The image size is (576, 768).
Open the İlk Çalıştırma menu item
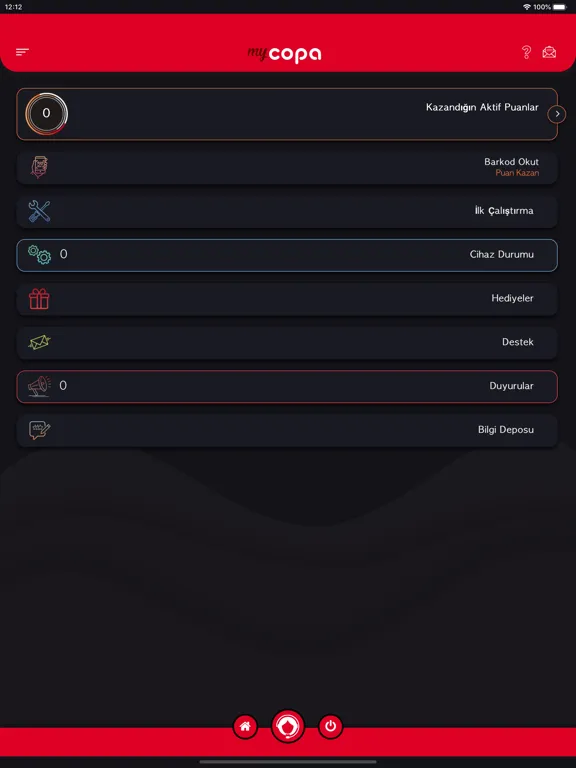tap(287, 211)
